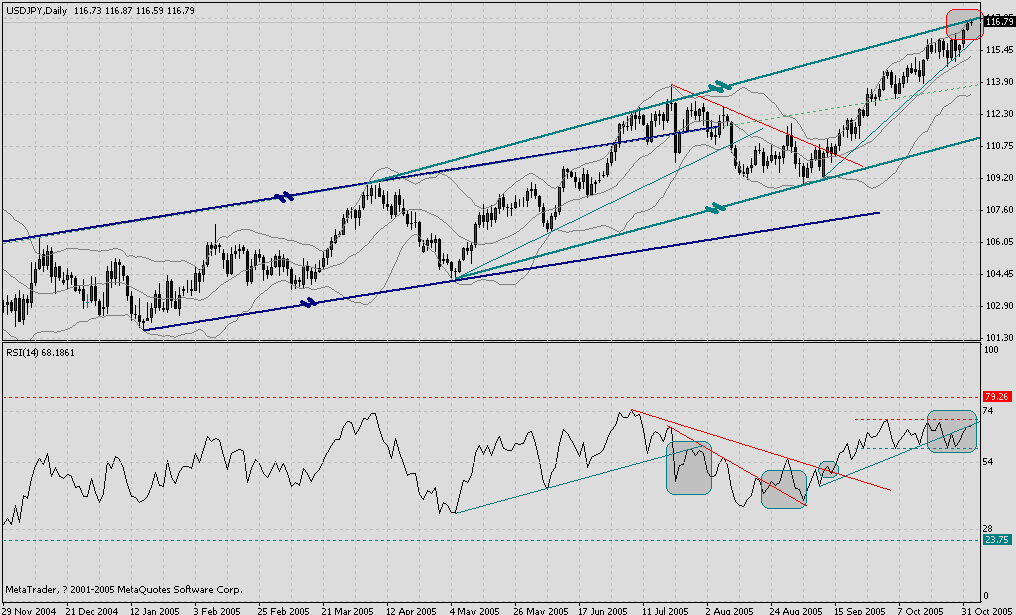Click the double-tick marker on the upper dark blue channel line
This screenshot has height=615, width=1016.
(286, 198)
